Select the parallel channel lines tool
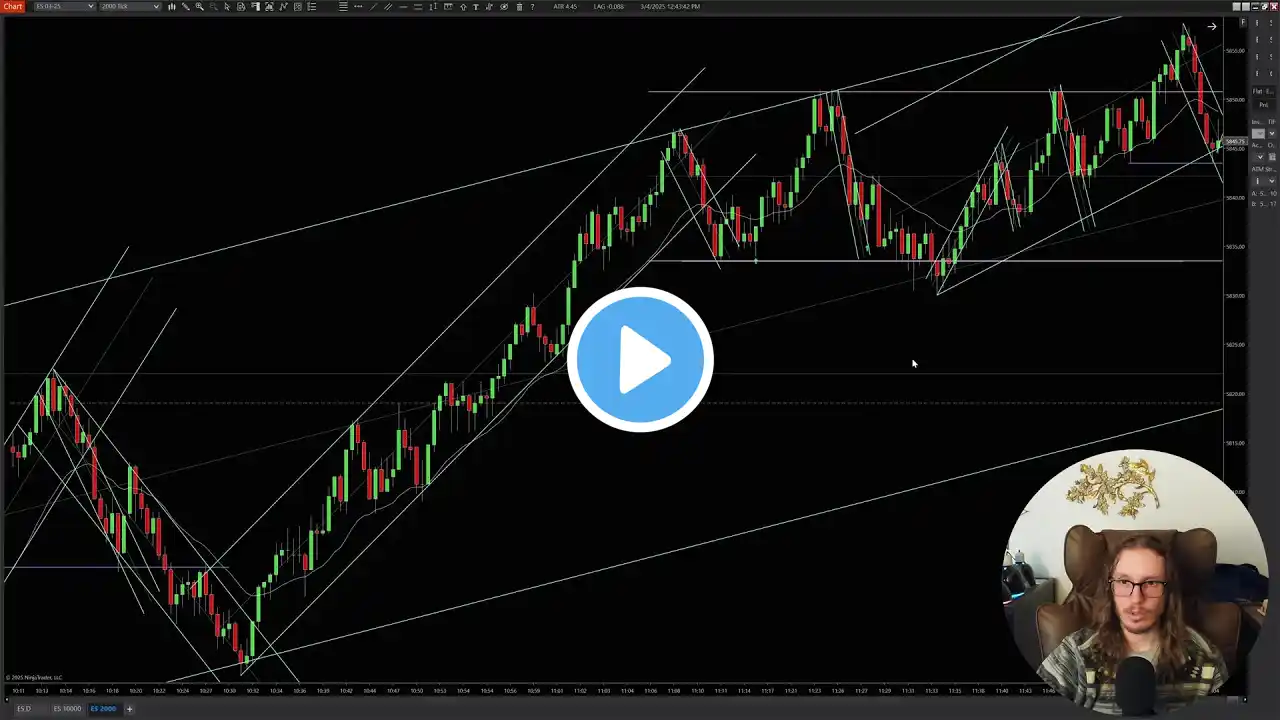Image resolution: width=1280 pixels, height=720 pixels. coord(388,6)
